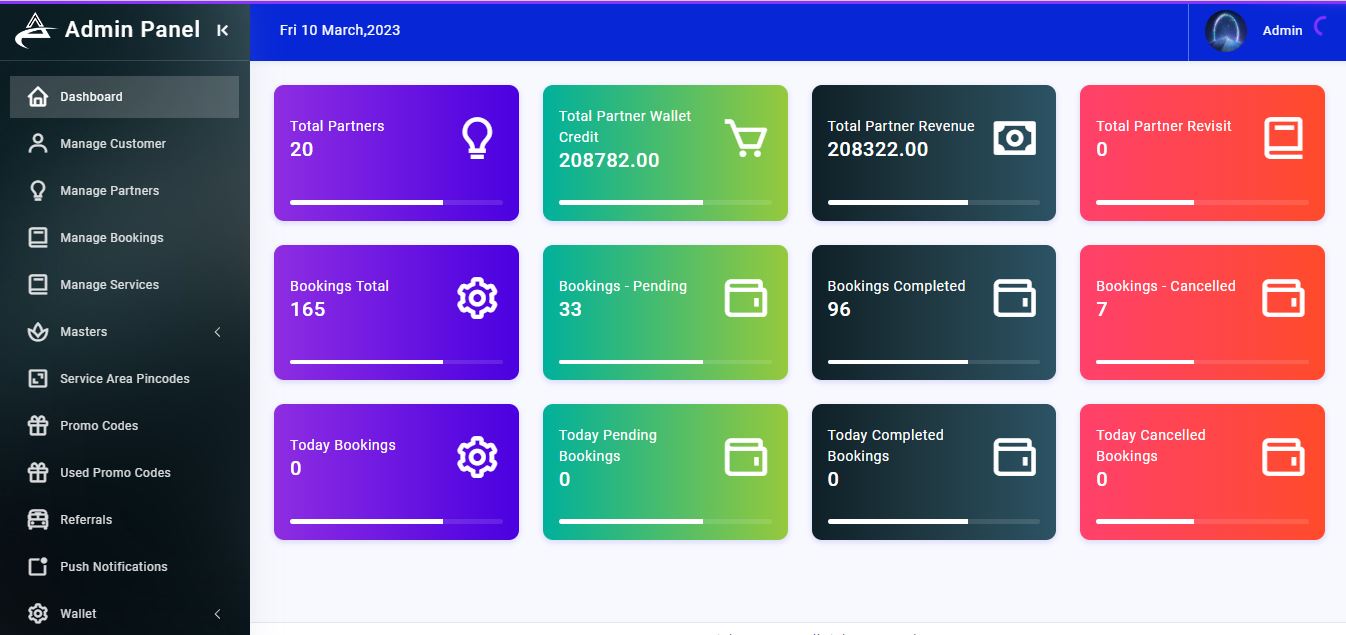This screenshot has width=1346, height=635.
Task: Click the Today Bookings label
Action: tap(343, 445)
